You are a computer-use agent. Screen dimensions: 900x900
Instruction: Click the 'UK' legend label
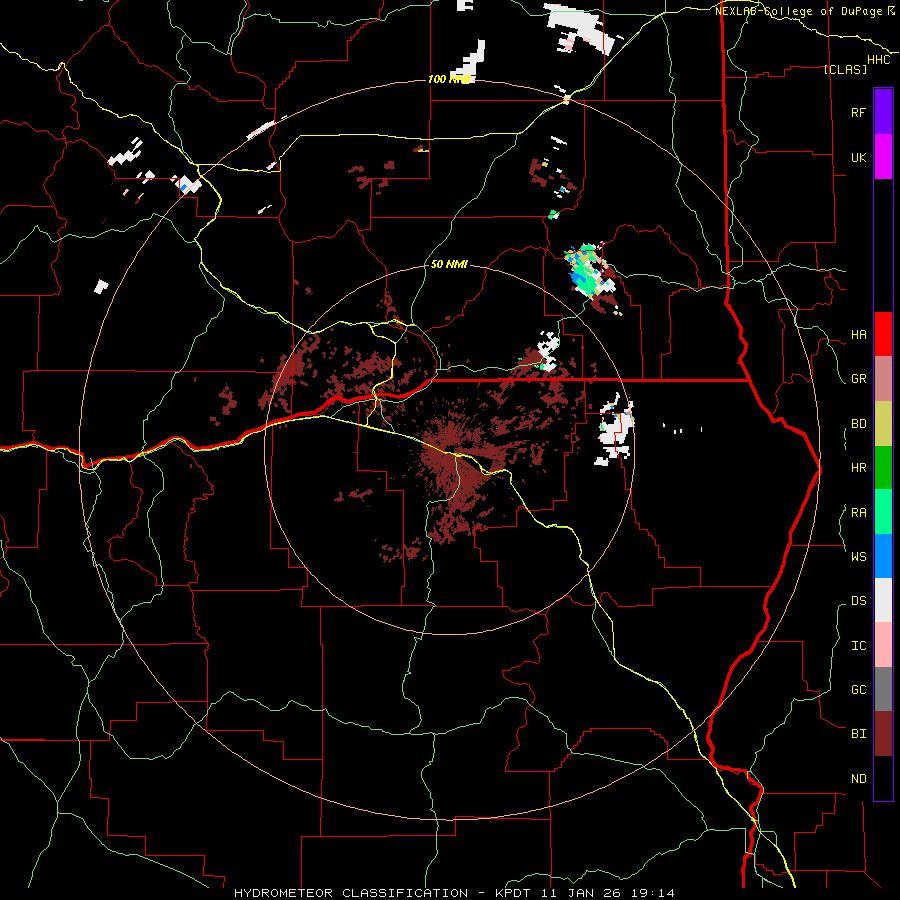click(858, 157)
